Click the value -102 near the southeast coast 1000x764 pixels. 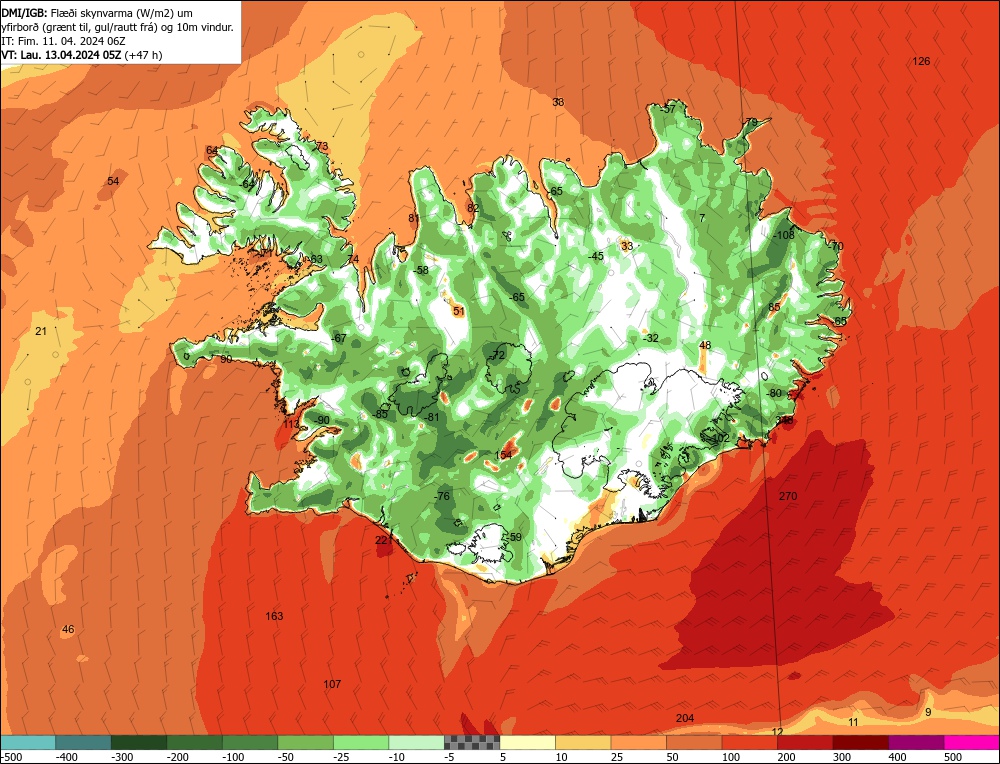coord(719,438)
